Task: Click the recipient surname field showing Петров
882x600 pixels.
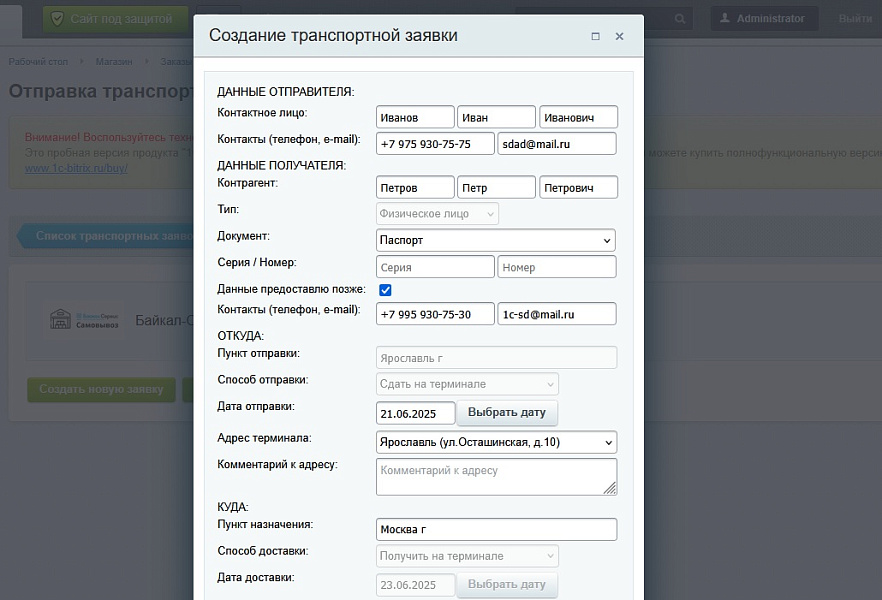Action: tap(415, 186)
